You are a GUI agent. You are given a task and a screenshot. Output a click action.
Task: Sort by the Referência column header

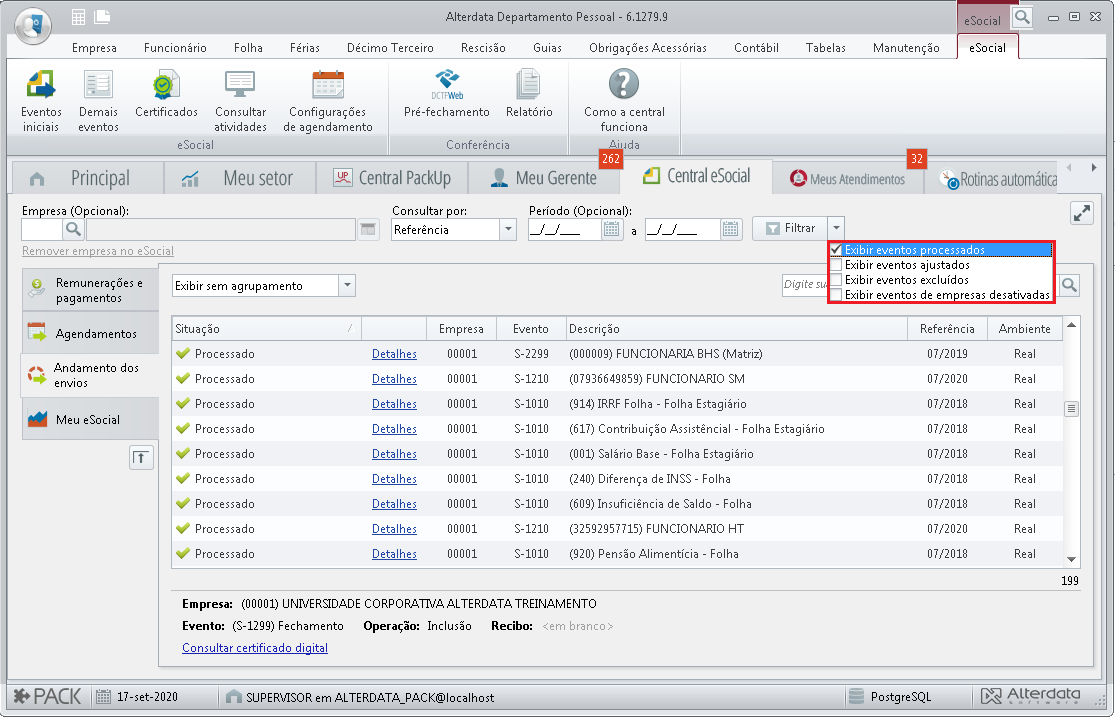click(x=947, y=329)
